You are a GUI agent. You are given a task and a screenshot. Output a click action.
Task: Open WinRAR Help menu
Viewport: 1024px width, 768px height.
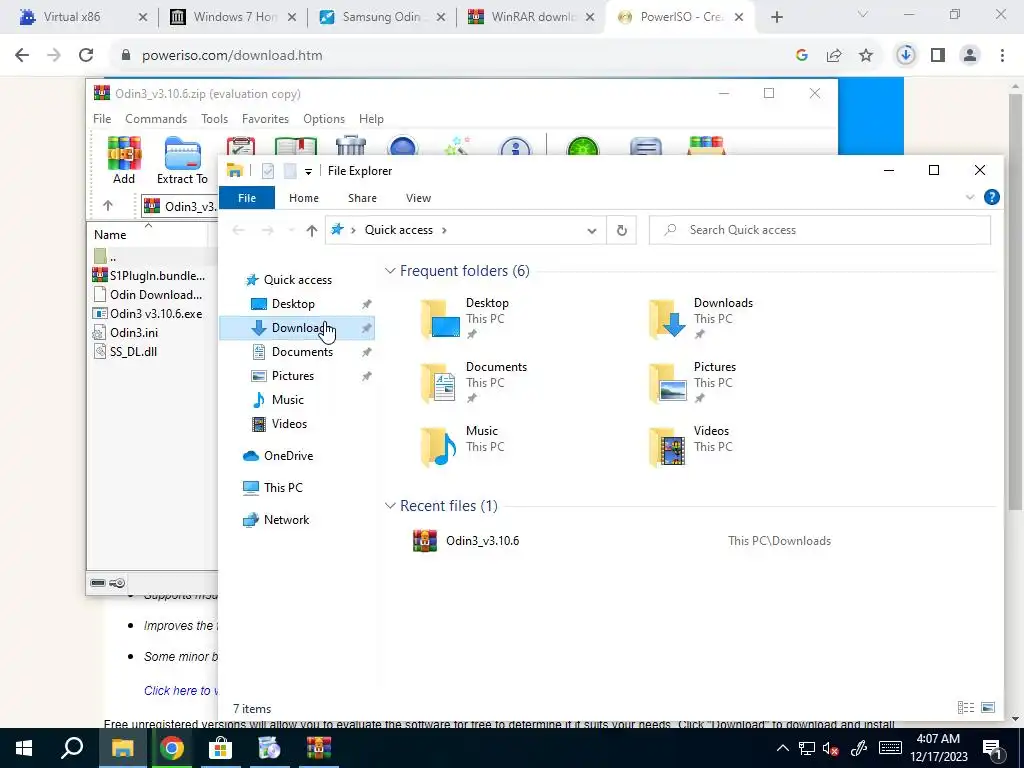point(371,119)
